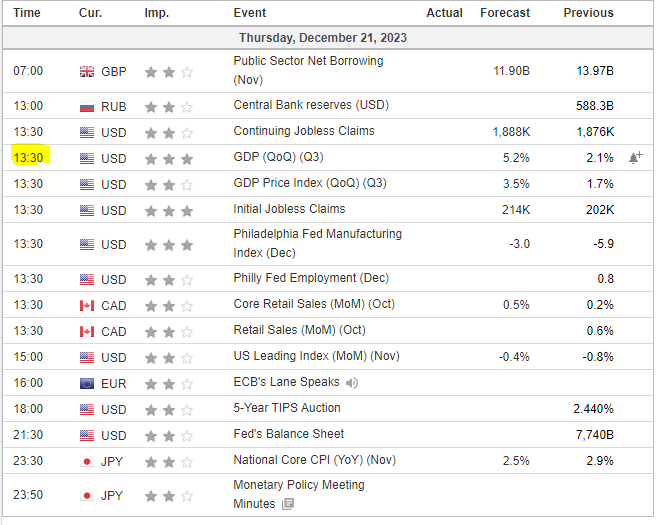Click the EU flag icon next to EUR

coord(87,383)
